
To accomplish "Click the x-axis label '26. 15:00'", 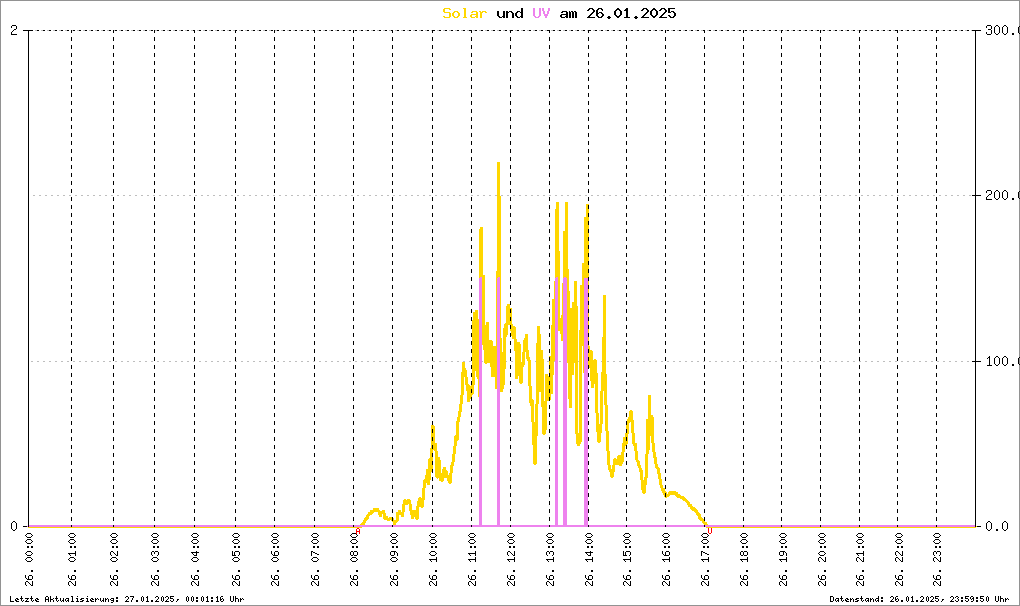I will (628, 560).
